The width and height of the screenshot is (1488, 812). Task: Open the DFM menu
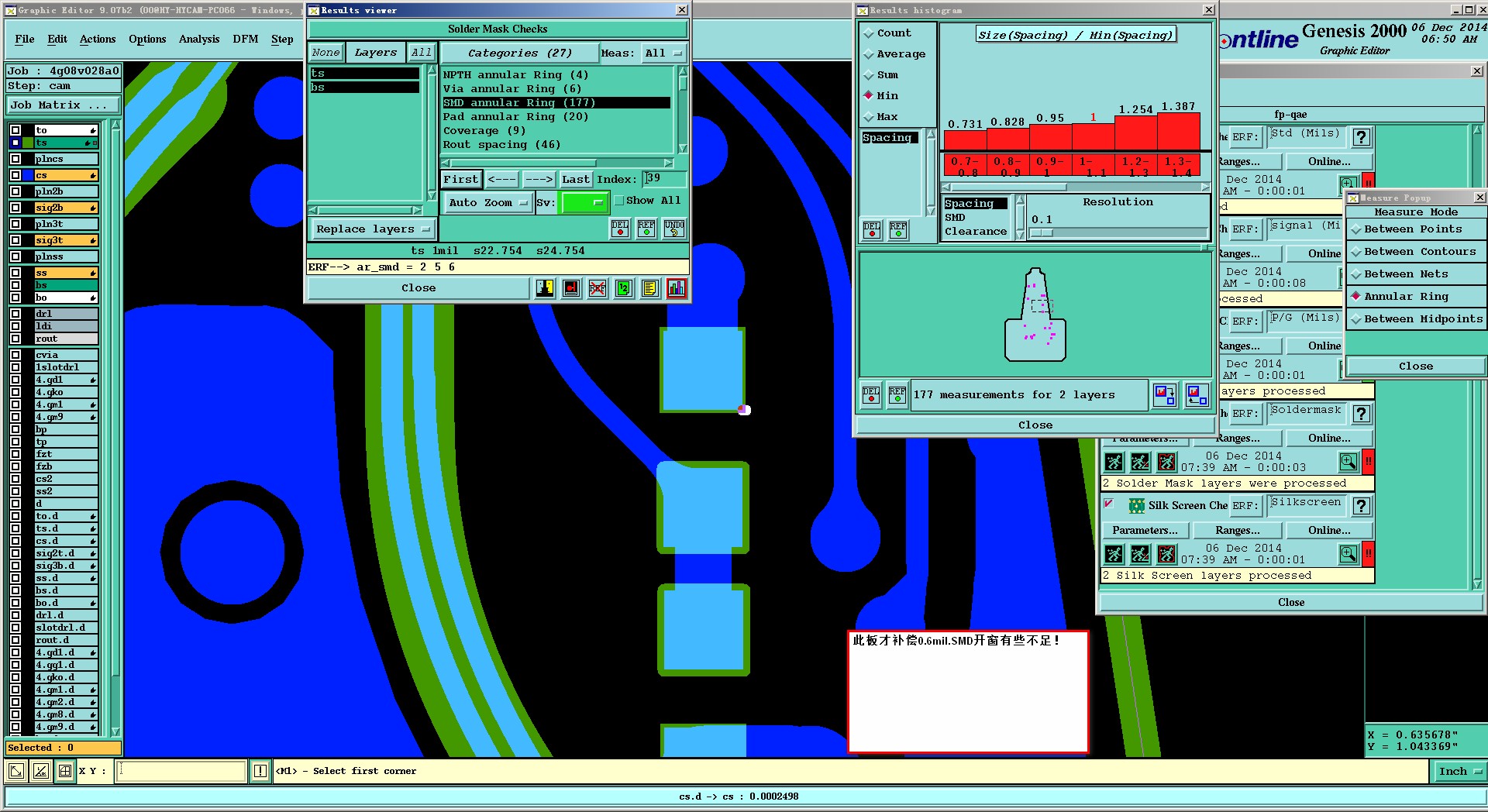click(246, 40)
